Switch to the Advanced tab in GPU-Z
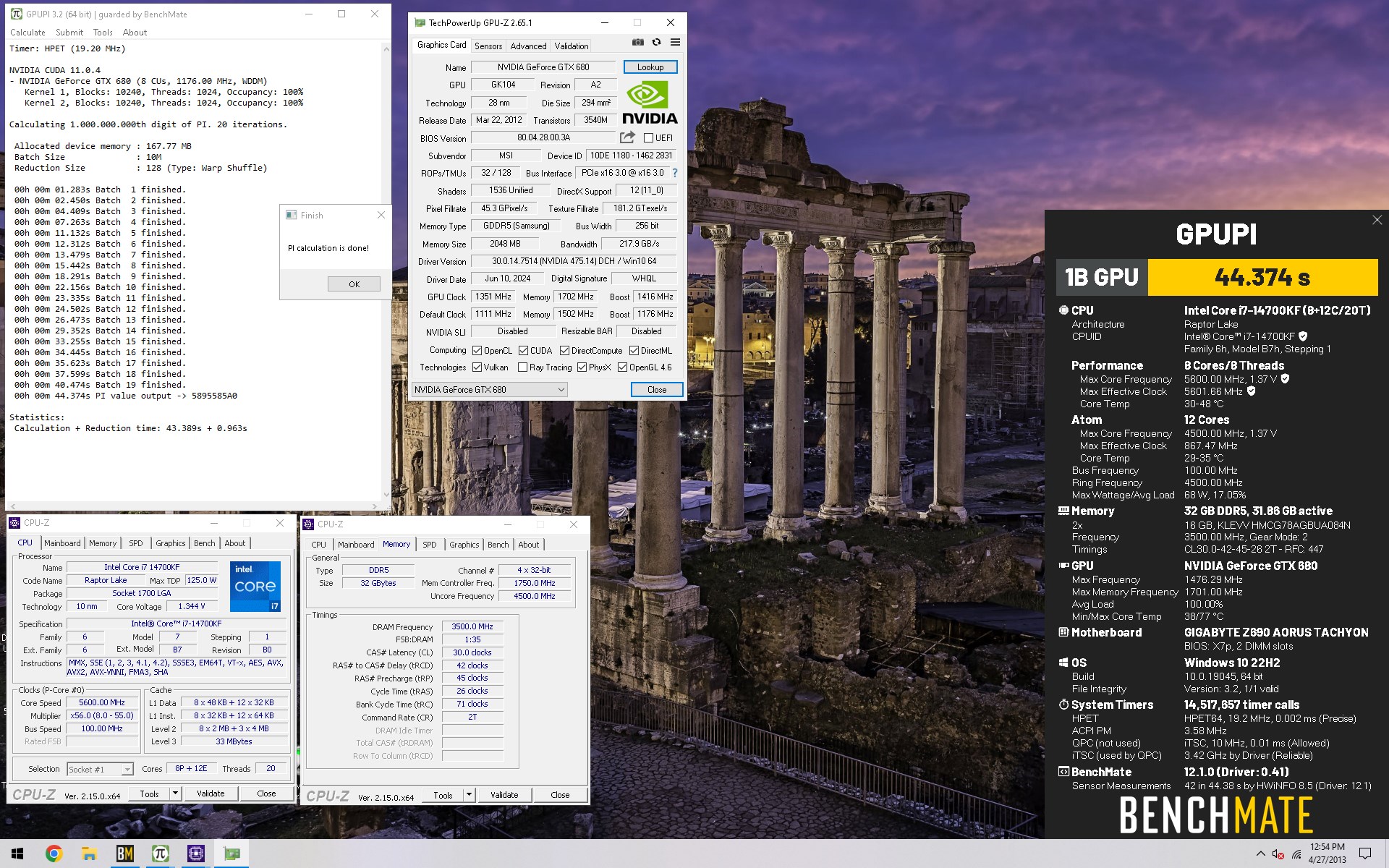This screenshot has height=868, width=1389. pos(528,46)
